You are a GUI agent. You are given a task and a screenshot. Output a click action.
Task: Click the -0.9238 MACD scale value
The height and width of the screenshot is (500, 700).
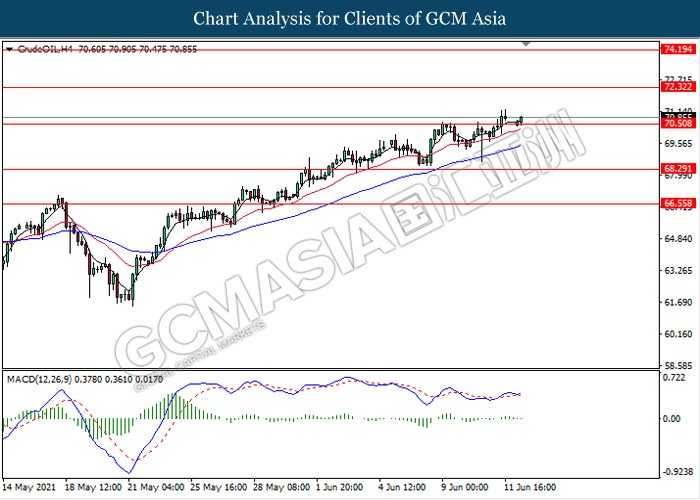(678, 472)
